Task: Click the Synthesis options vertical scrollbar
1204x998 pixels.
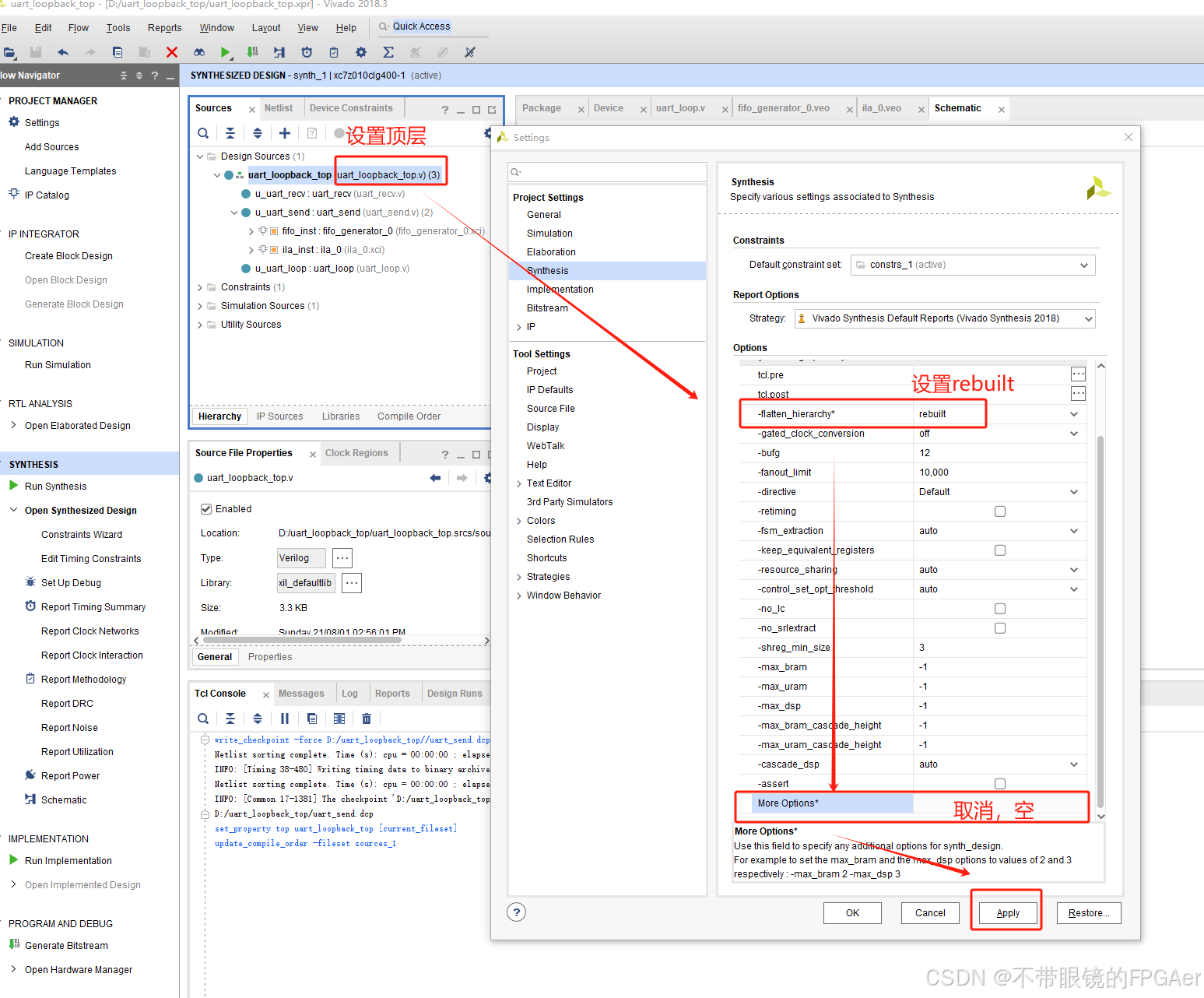Action: click(1100, 623)
